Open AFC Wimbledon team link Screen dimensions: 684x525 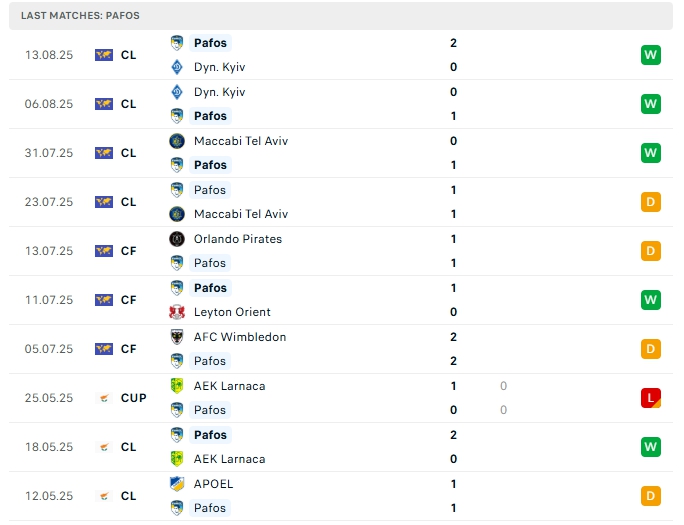click(240, 337)
